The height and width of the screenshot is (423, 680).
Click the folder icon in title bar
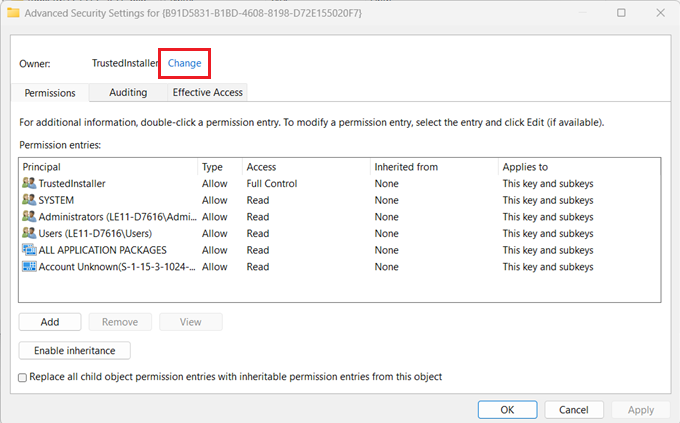point(13,13)
